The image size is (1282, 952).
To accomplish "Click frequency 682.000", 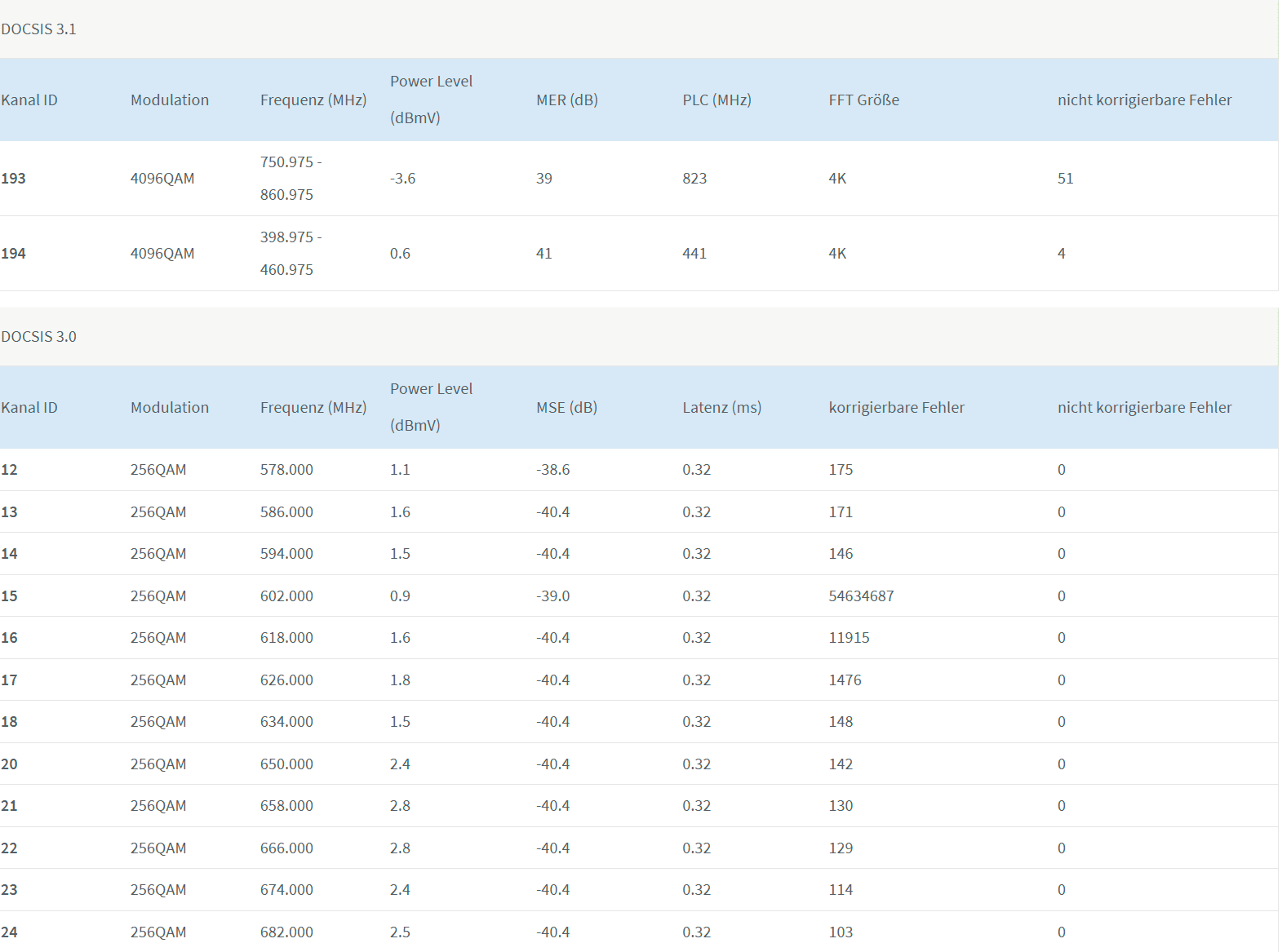I will (286, 932).
